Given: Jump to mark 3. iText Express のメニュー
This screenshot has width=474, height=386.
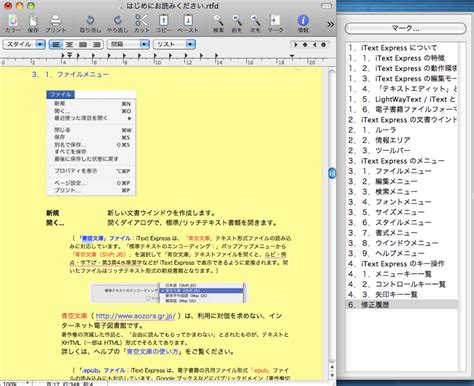Looking at the screenshot, I should pos(402,161).
